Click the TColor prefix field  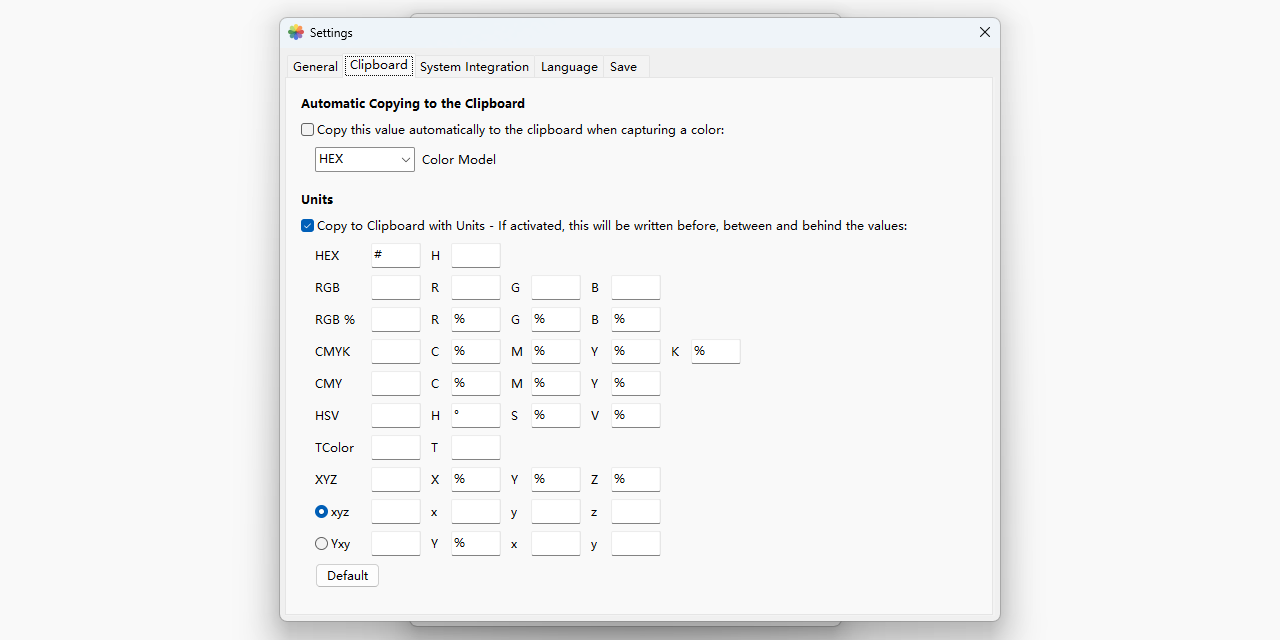click(396, 448)
